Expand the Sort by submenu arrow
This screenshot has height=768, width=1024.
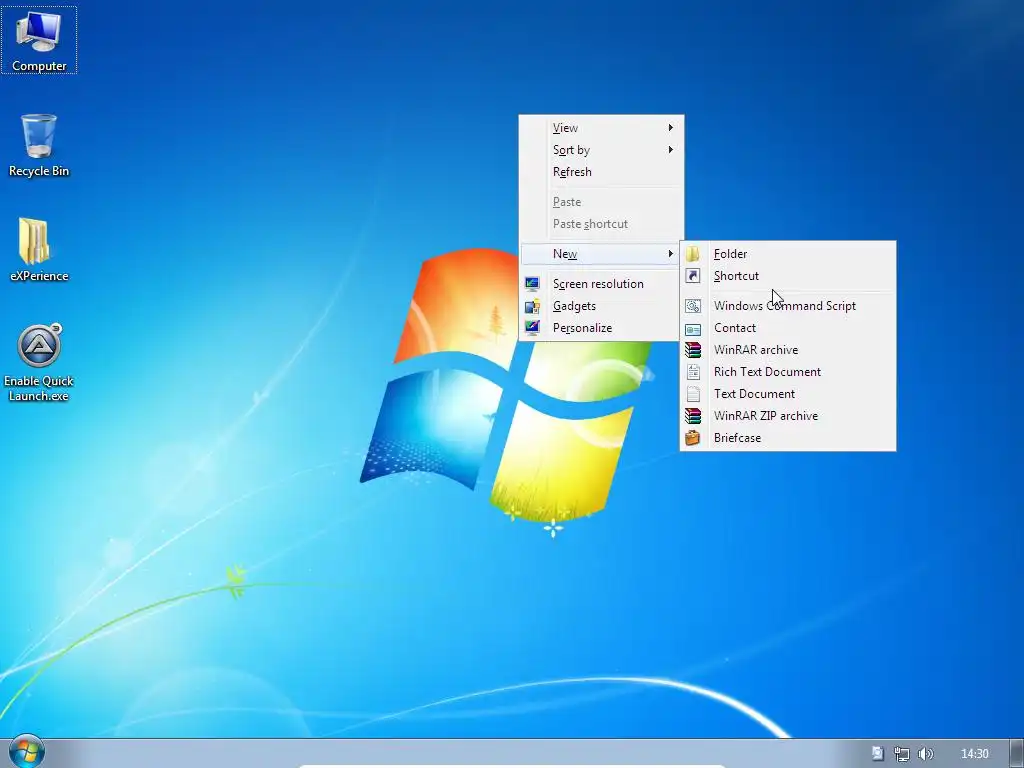671,150
